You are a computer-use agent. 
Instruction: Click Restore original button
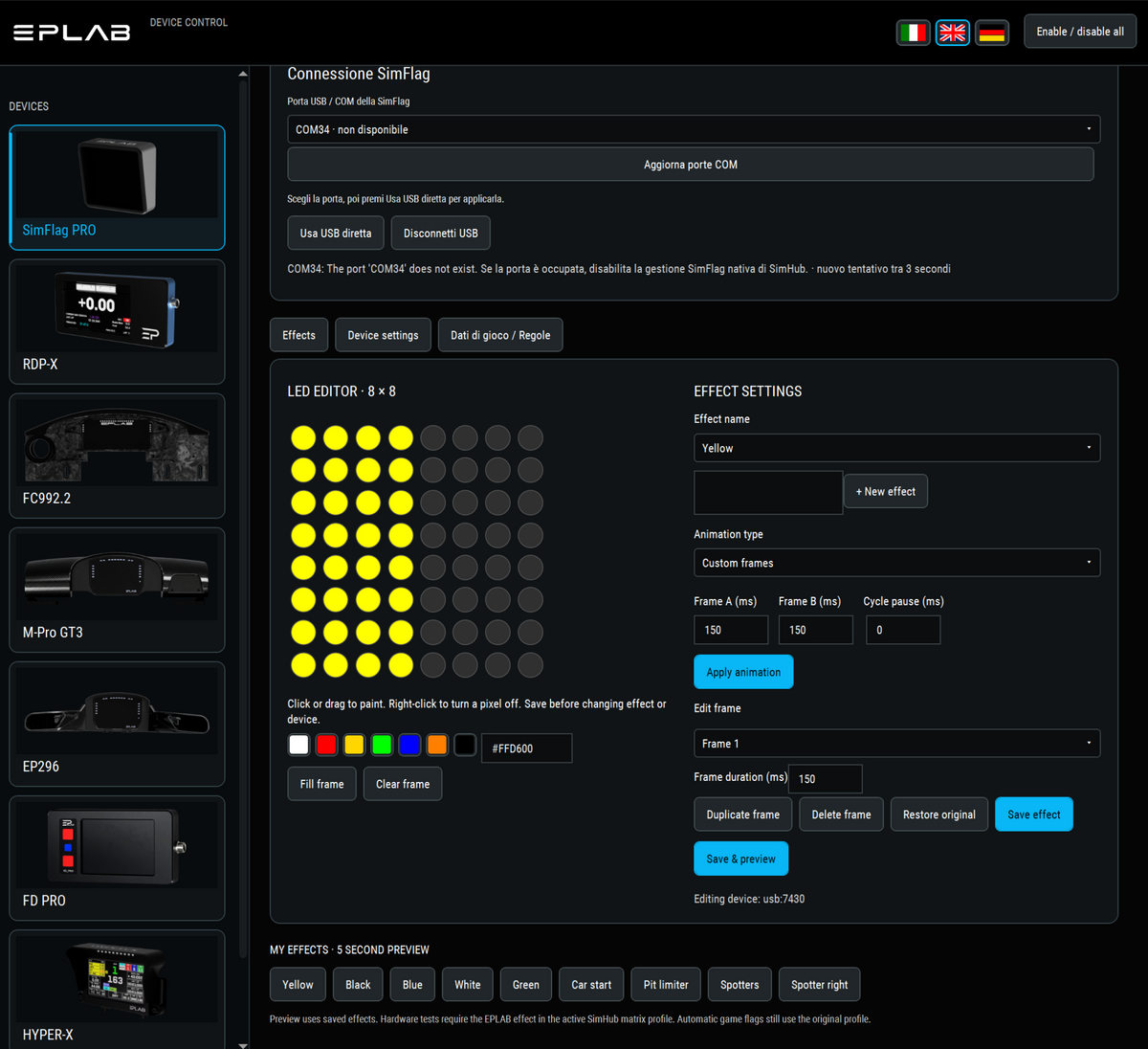[939, 815]
